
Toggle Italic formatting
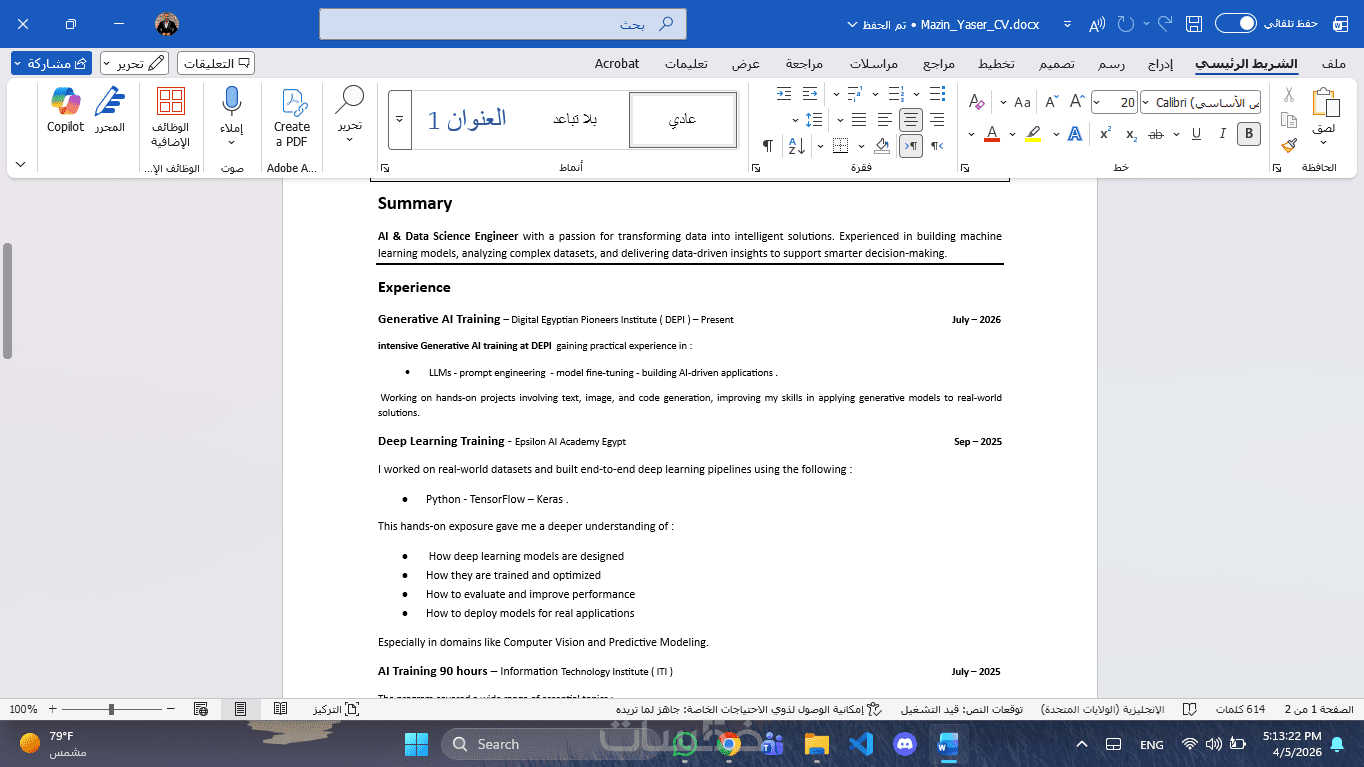tap(1222, 134)
